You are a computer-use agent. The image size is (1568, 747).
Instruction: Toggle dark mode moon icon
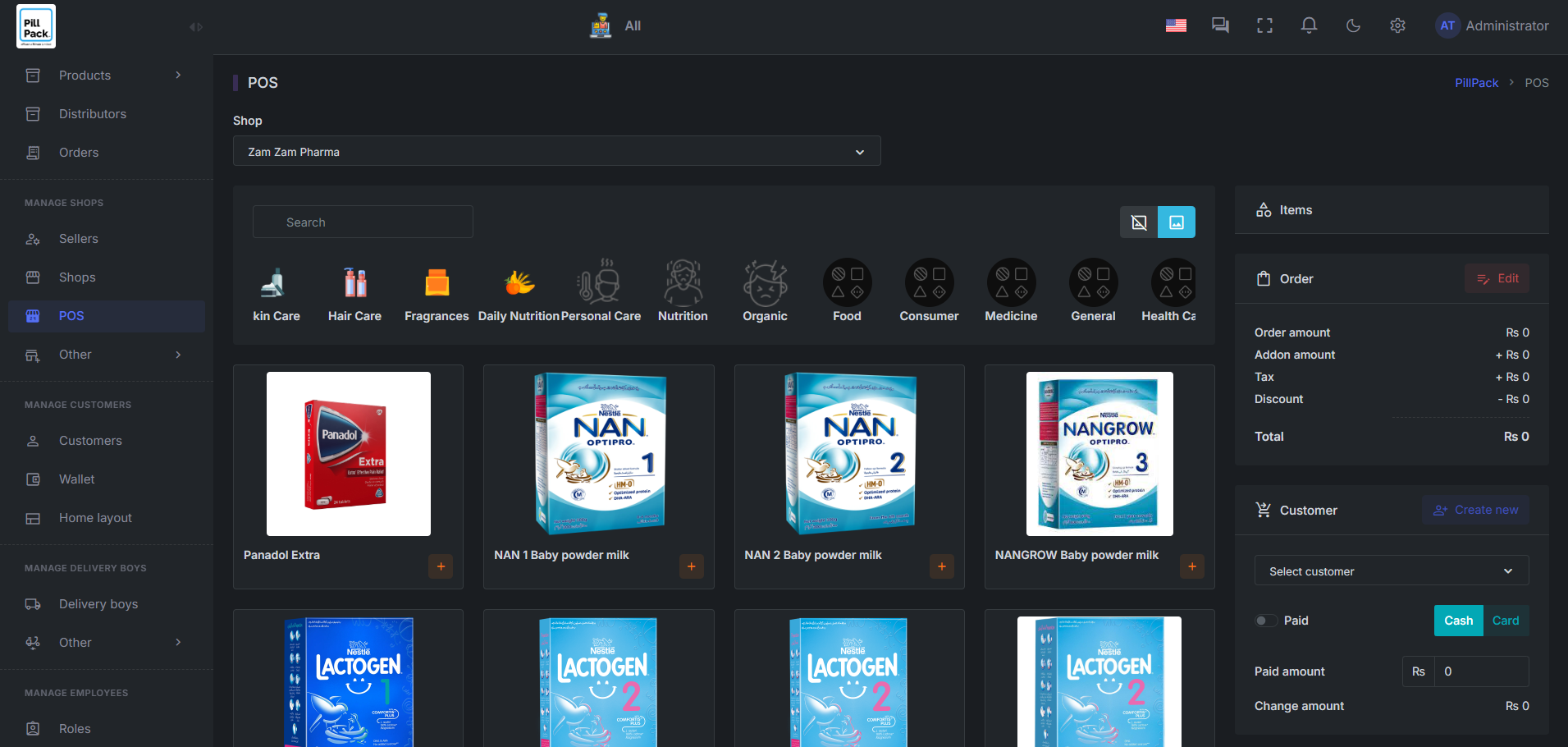(1353, 25)
